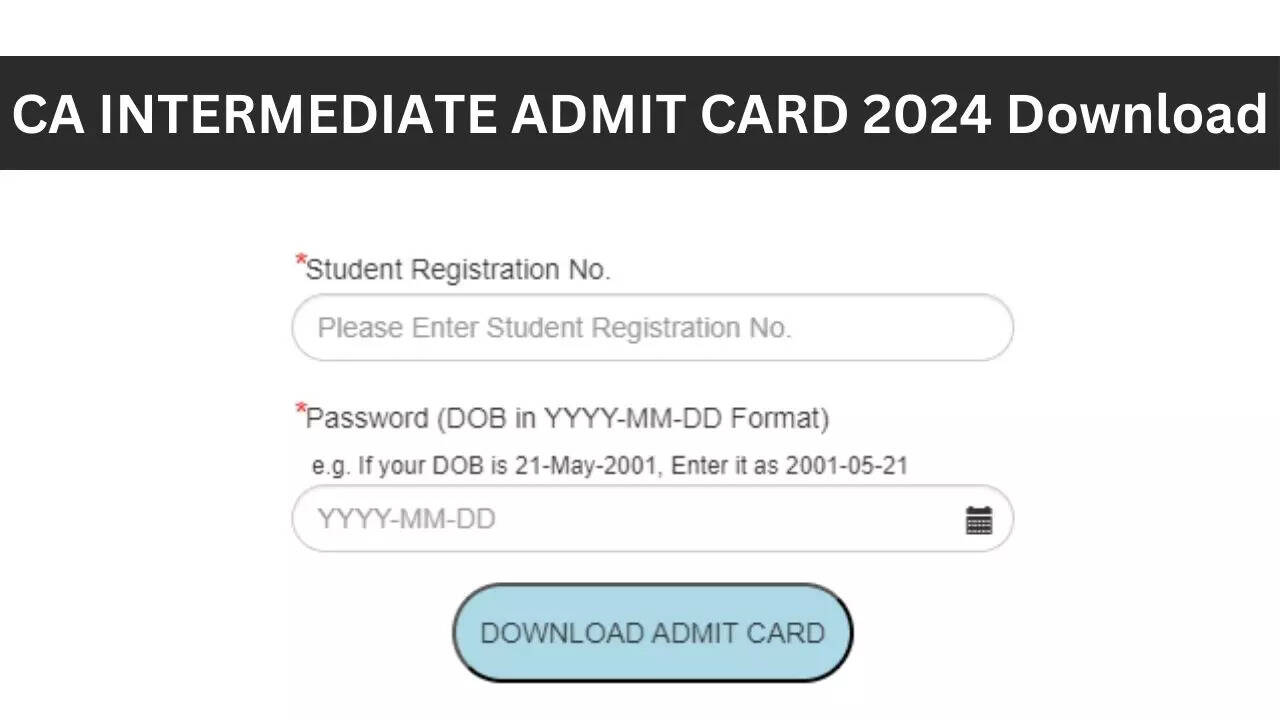The height and width of the screenshot is (720, 1280).
Task: Click the "Student Registration No." field label
Action: (458, 270)
